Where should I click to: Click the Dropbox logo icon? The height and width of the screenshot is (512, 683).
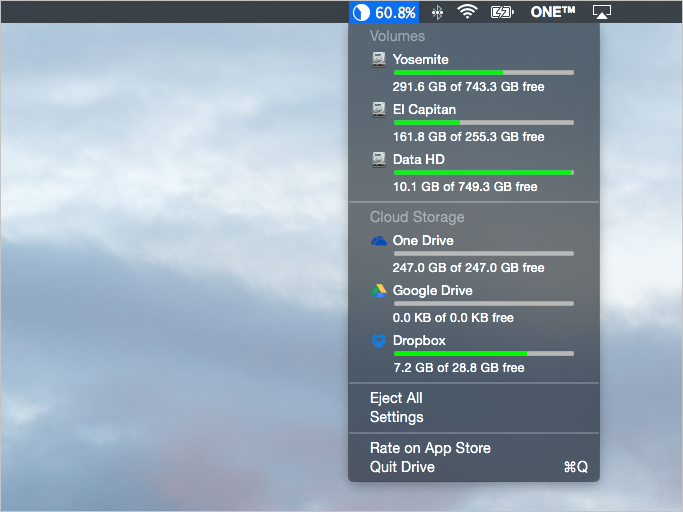pos(379,341)
